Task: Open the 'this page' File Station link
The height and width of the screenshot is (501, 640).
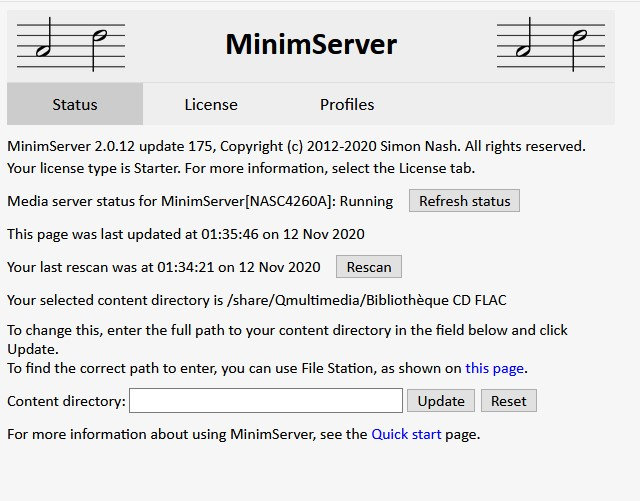Action: click(x=494, y=368)
